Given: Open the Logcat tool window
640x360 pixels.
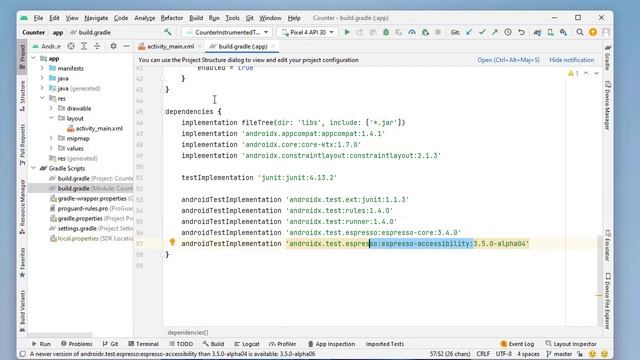Looking at the screenshot, I should pos(247,344).
